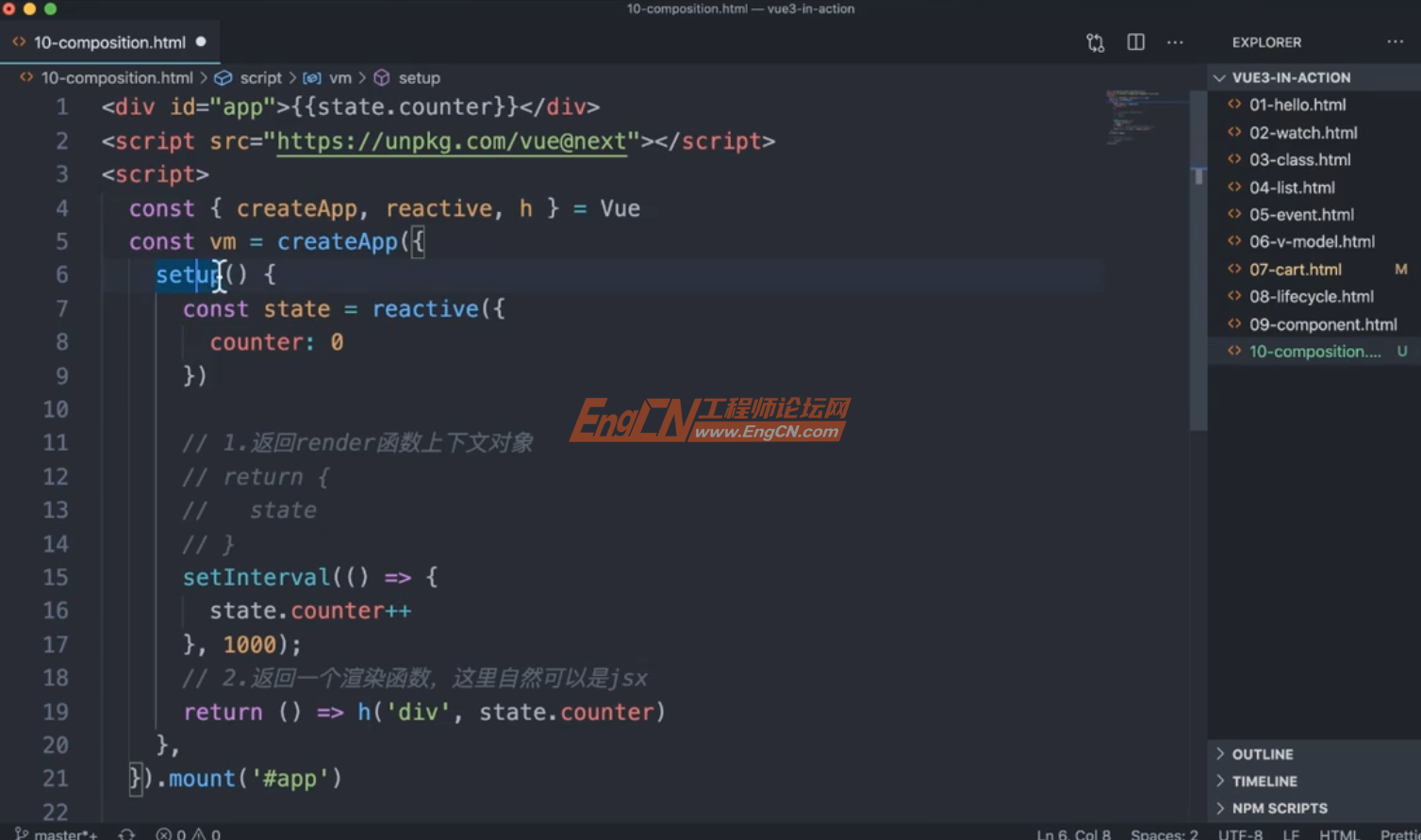Click the HTML language mode indicator
The height and width of the screenshot is (840, 1421).
pos(1339,833)
